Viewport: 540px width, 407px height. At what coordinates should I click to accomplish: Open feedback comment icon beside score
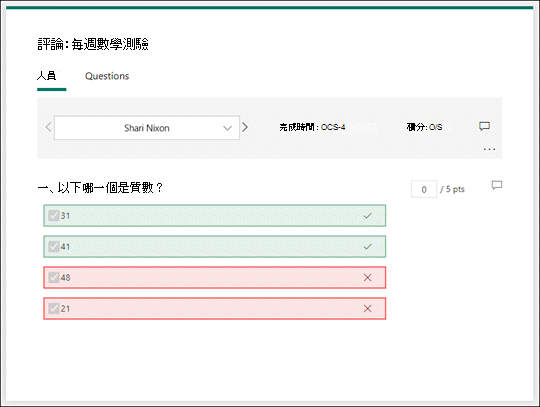coord(484,126)
